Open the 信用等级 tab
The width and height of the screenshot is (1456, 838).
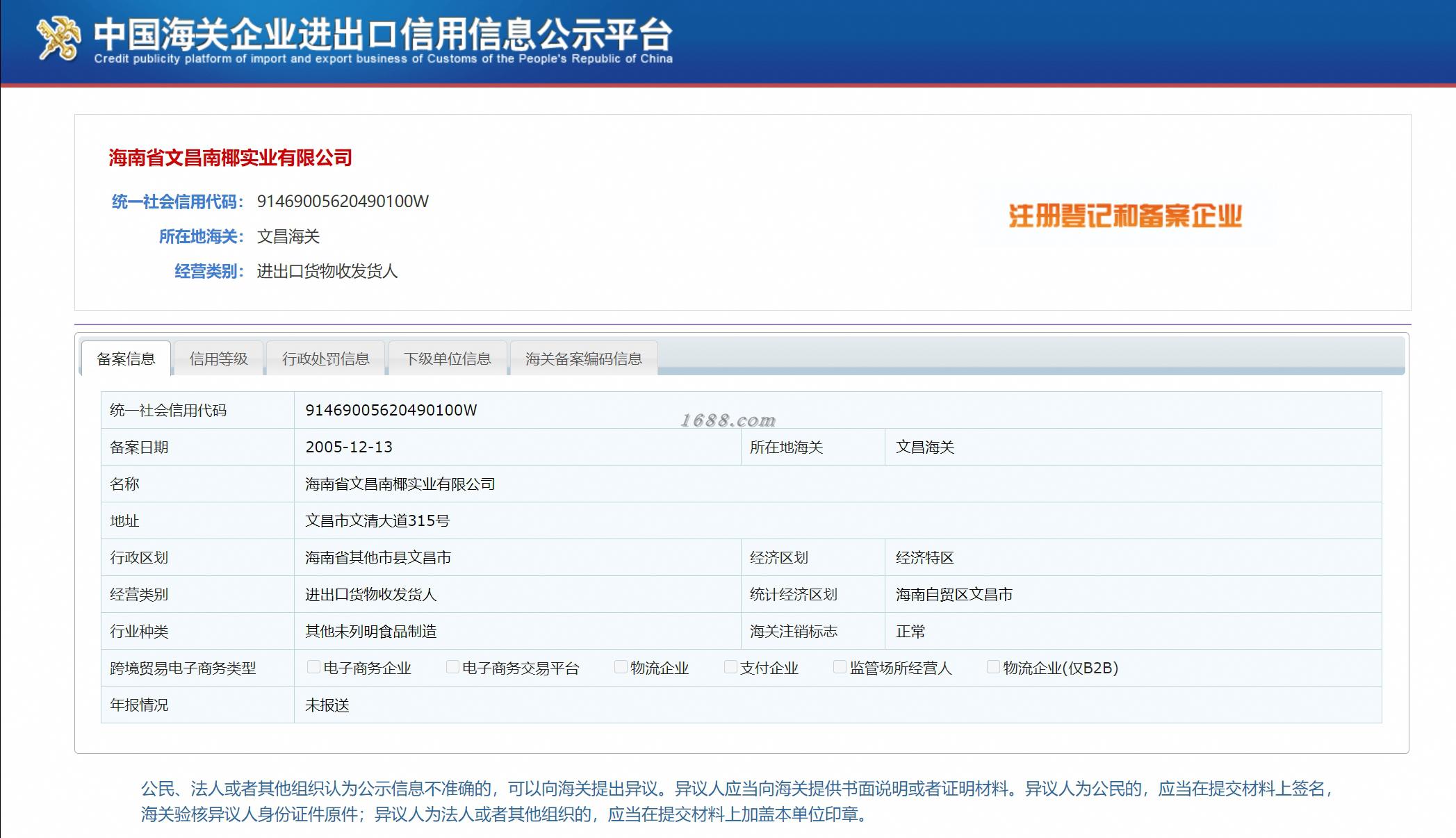(x=218, y=359)
